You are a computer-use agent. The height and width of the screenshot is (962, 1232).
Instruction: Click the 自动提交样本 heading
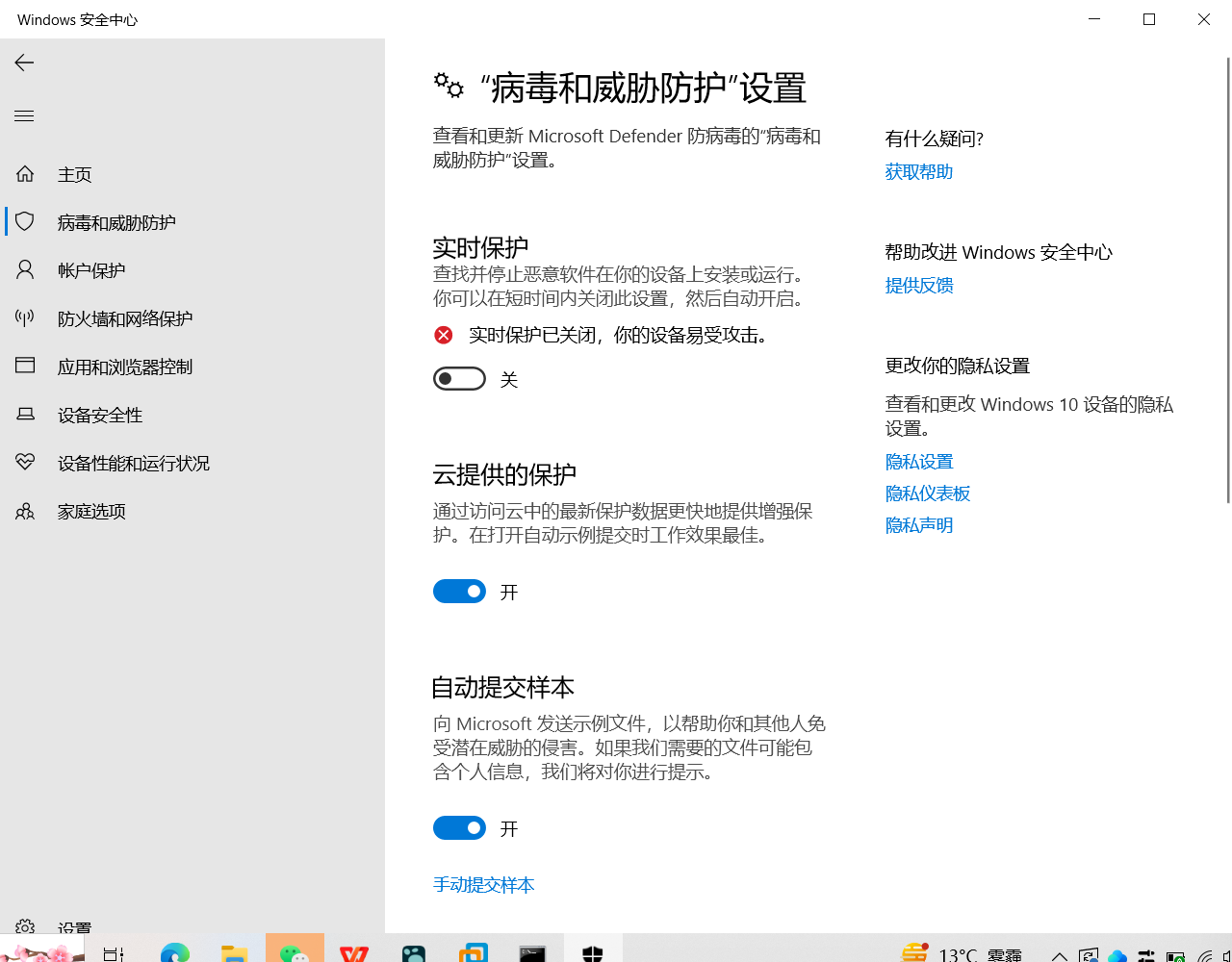coord(502,687)
